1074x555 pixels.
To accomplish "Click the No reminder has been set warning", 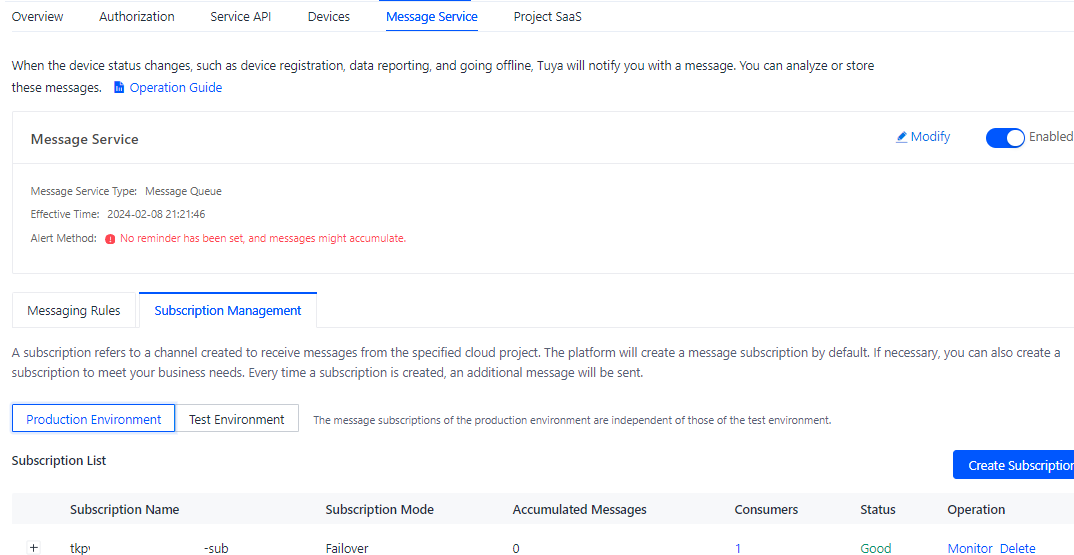I will click(x=263, y=238).
